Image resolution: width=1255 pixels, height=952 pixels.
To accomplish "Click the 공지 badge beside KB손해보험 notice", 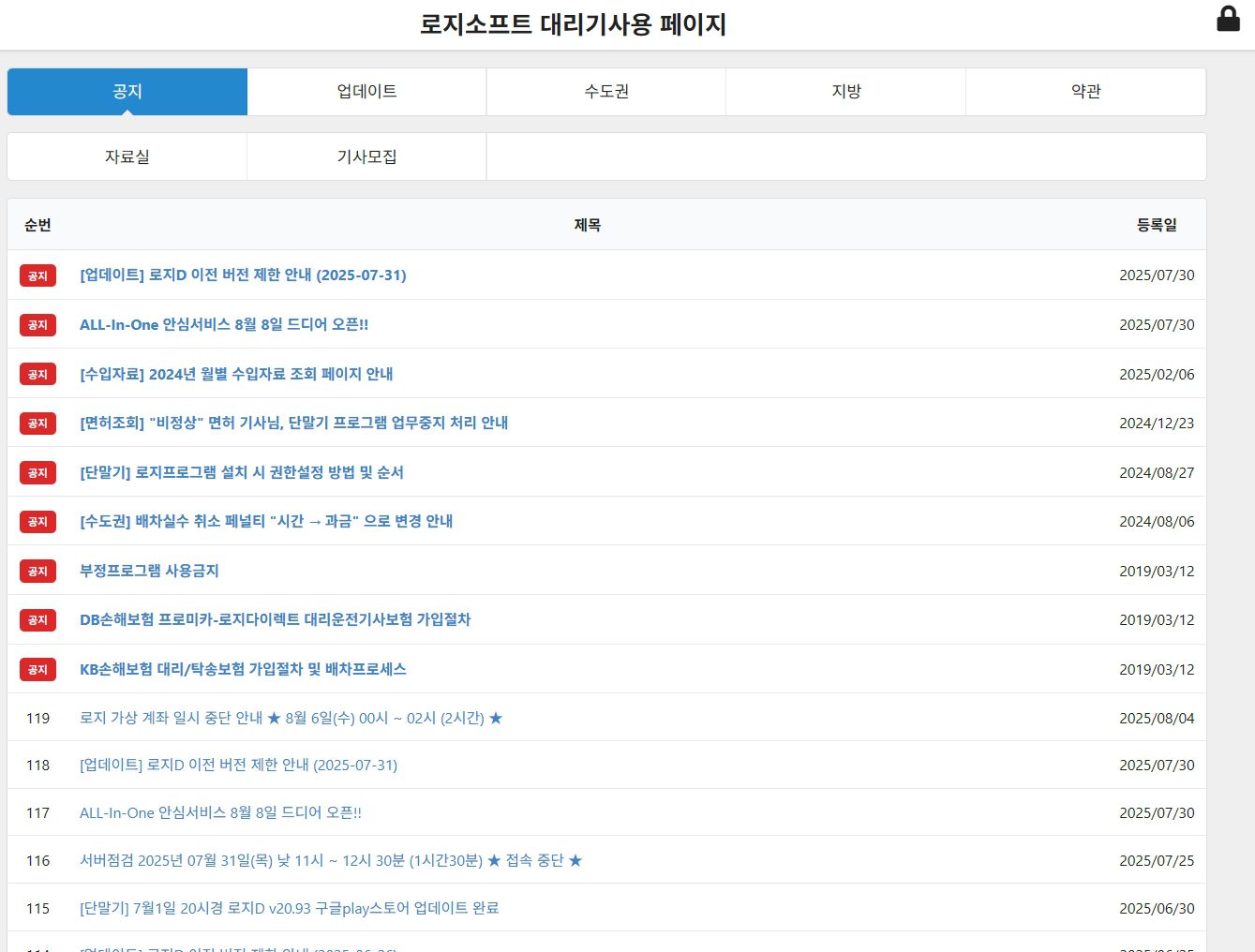I will point(37,669).
